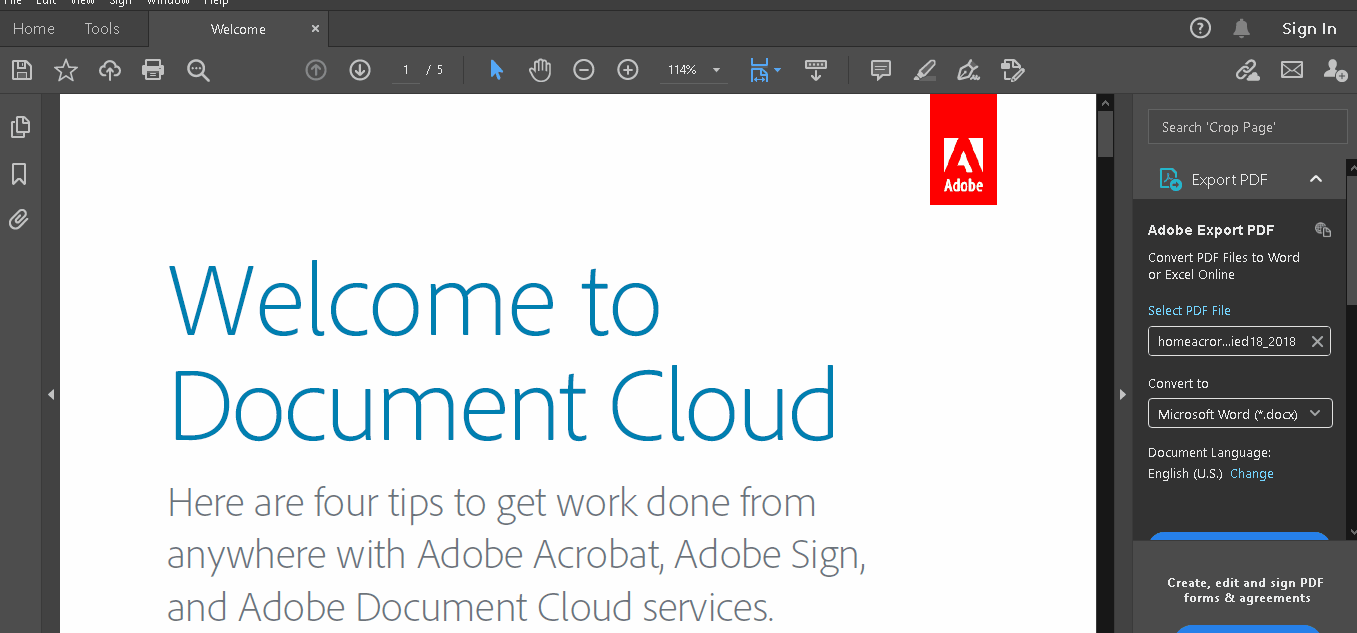
Task: Open Convert to Microsoft Word dropdown
Action: [x=1240, y=413]
